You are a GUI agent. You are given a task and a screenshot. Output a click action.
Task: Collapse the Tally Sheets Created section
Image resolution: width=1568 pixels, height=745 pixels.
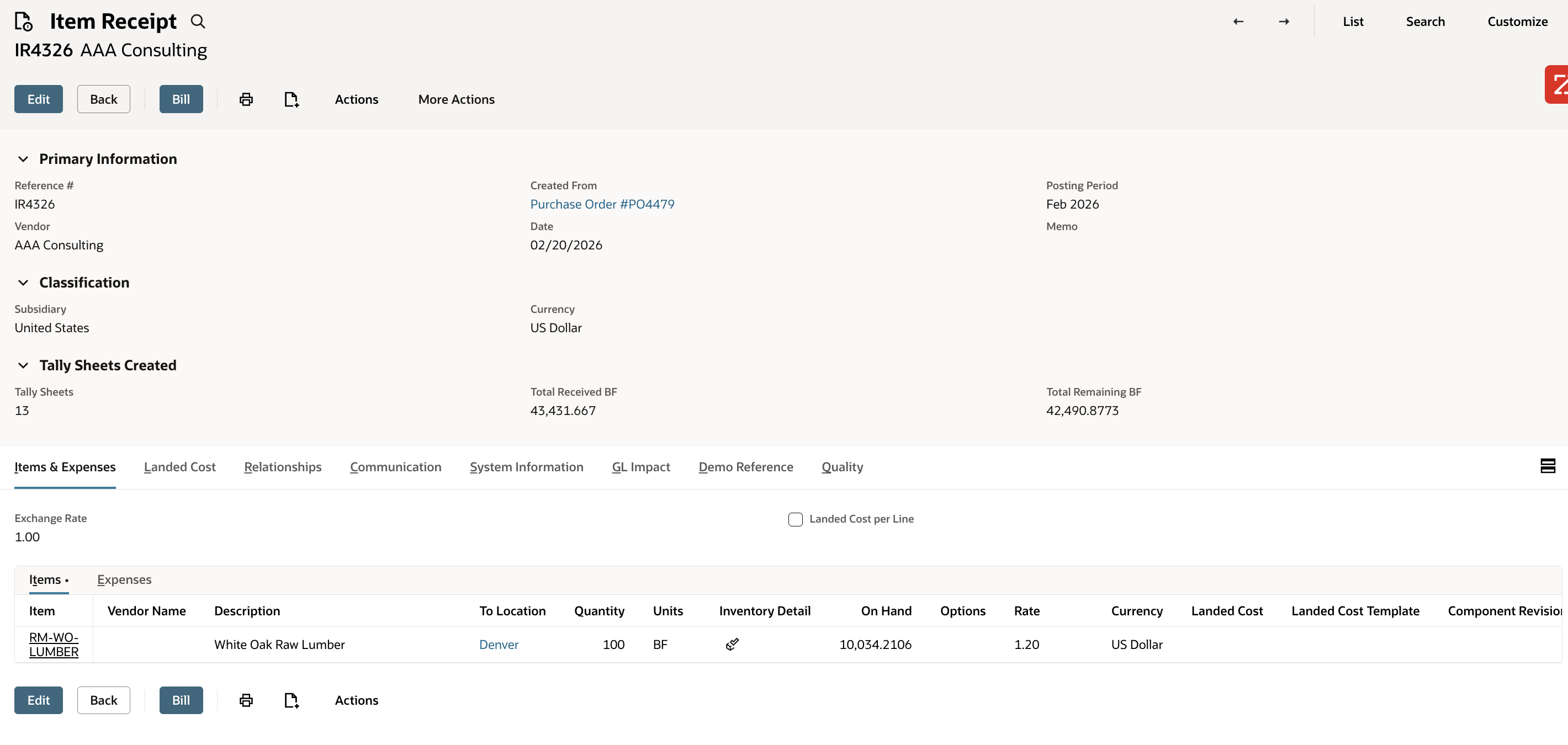[x=23, y=365]
